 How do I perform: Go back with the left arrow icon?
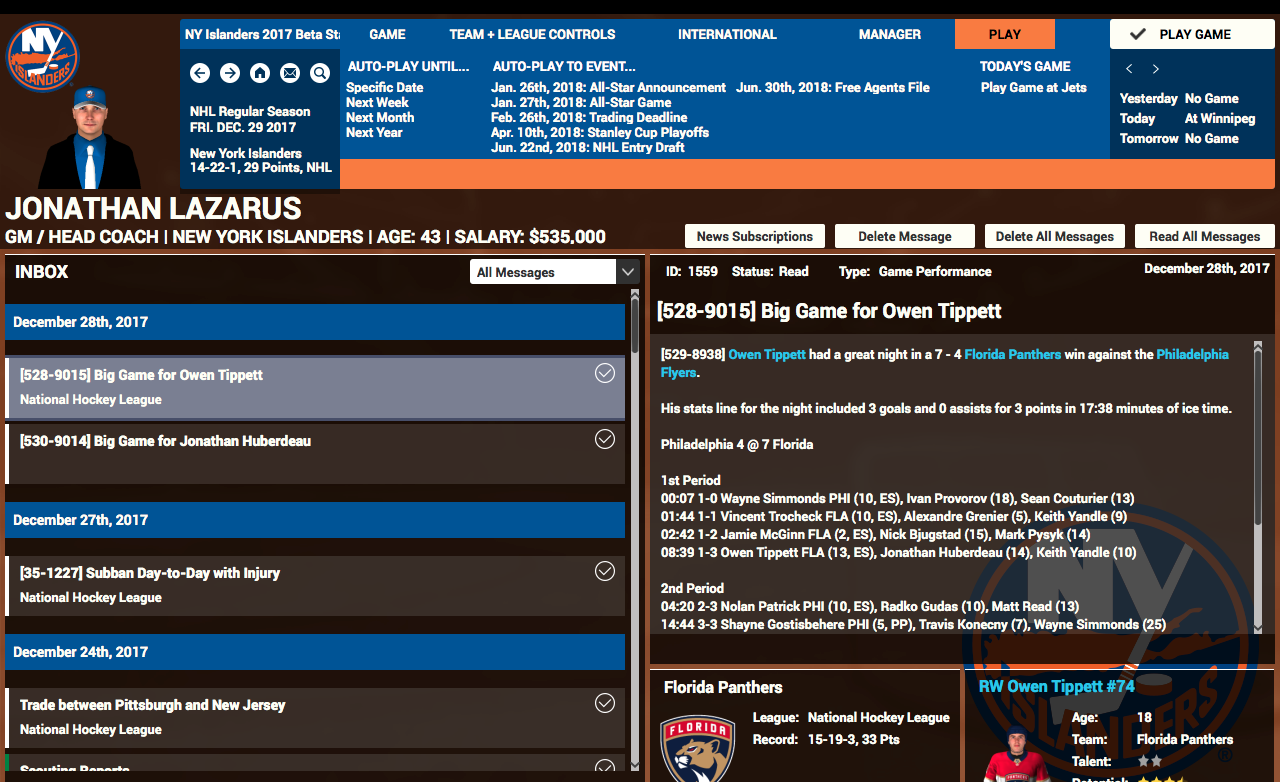point(200,73)
